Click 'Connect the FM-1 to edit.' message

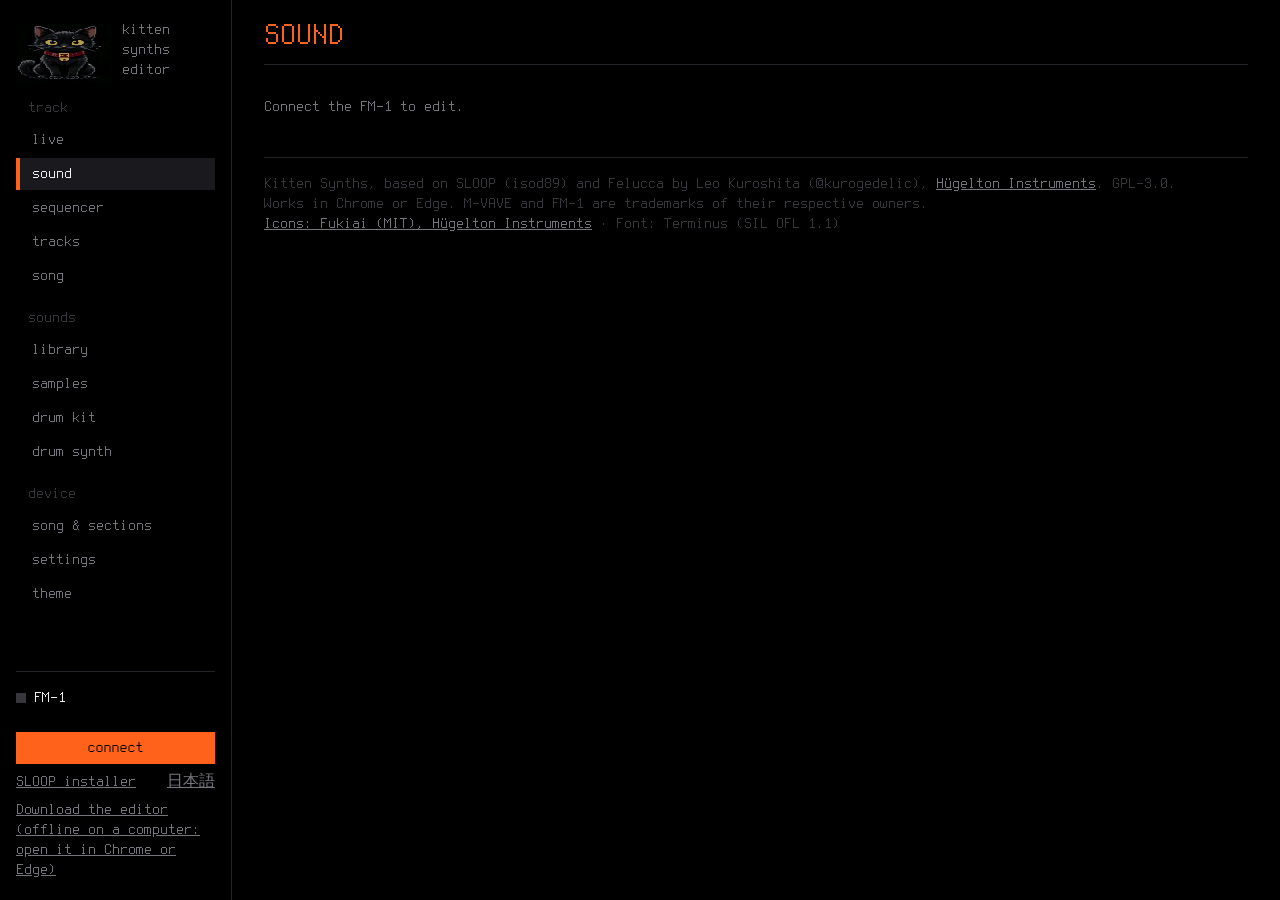(364, 107)
